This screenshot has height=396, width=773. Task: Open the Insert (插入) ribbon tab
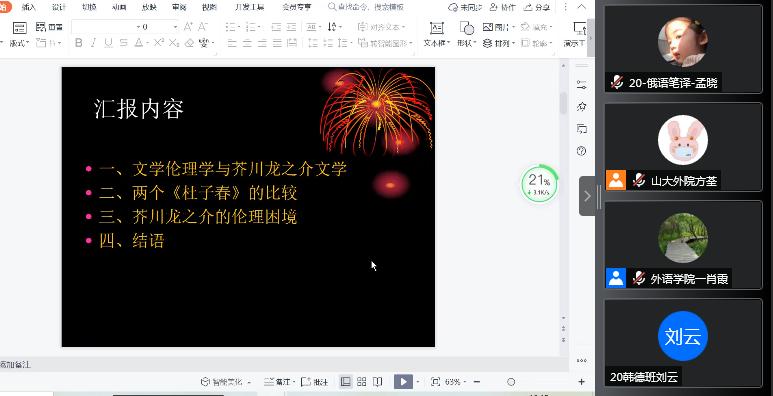pyautogui.click(x=29, y=7)
